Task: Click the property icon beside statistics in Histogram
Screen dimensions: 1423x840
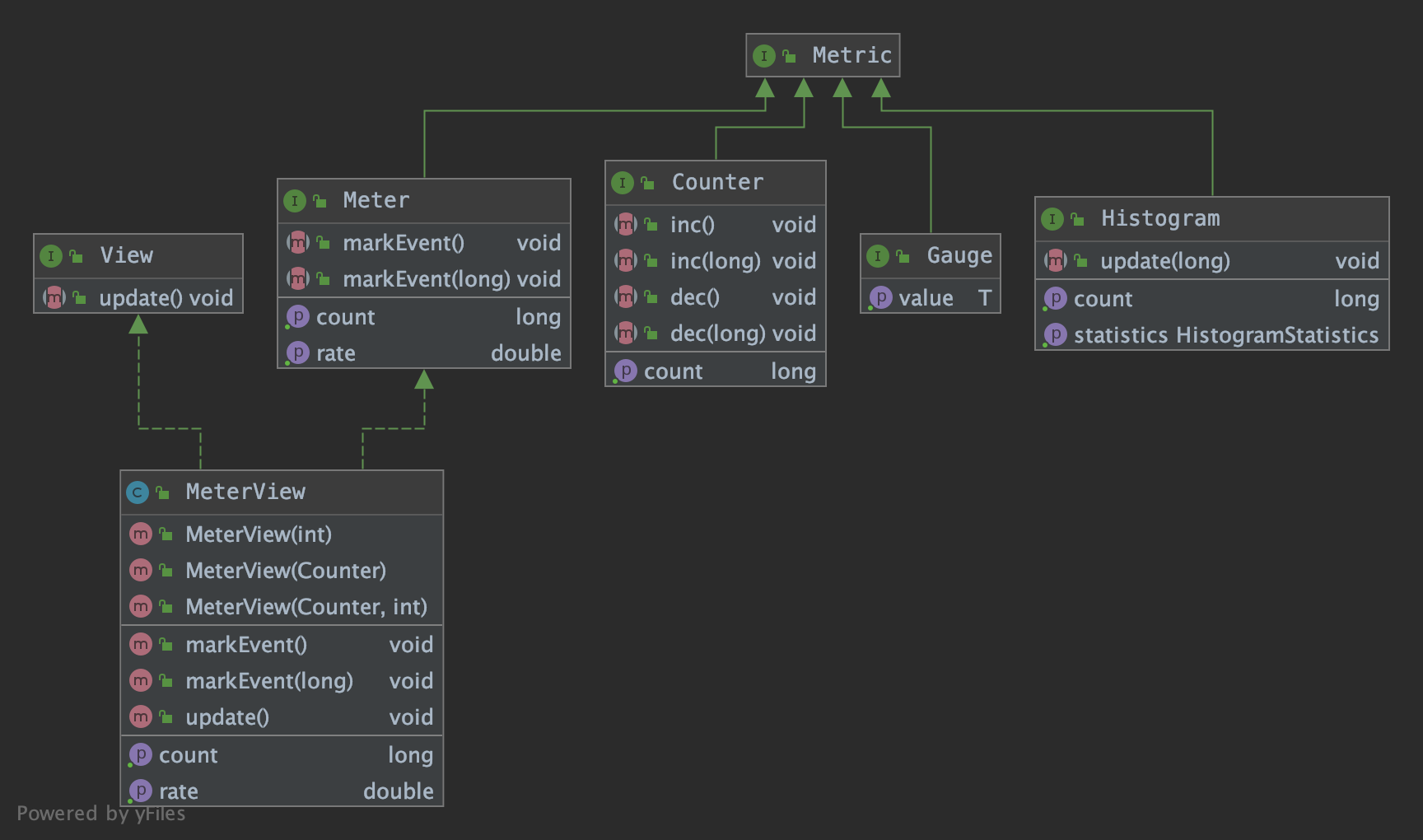Action: (1055, 335)
